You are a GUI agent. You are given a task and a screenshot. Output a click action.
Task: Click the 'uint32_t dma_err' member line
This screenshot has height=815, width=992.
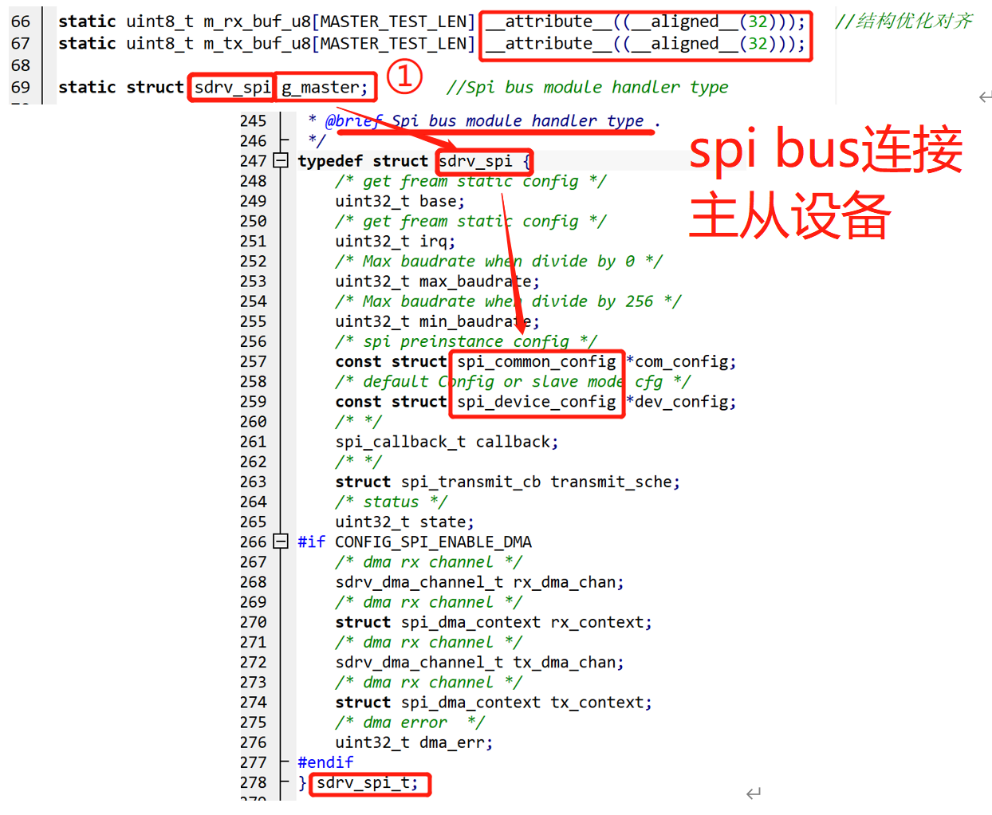tap(414, 742)
